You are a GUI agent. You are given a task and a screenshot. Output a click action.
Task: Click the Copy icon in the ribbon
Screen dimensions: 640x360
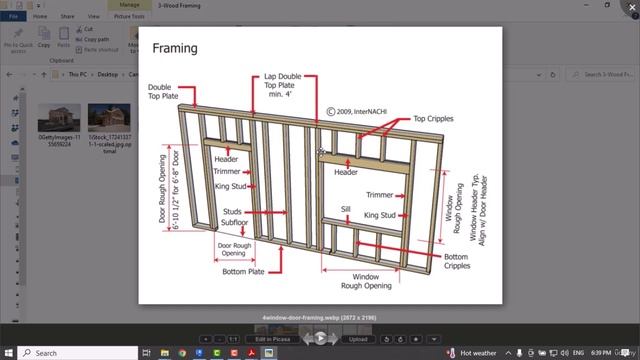point(44,37)
